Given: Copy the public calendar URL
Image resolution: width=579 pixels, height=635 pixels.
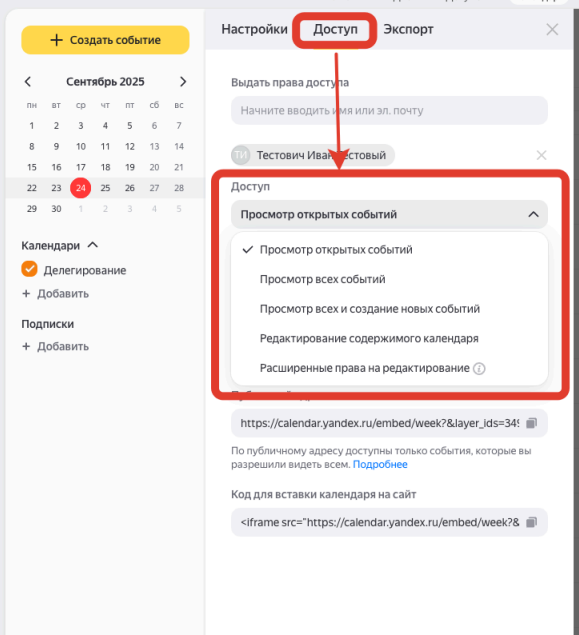Looking at the screenshot, I should (531, 423).
